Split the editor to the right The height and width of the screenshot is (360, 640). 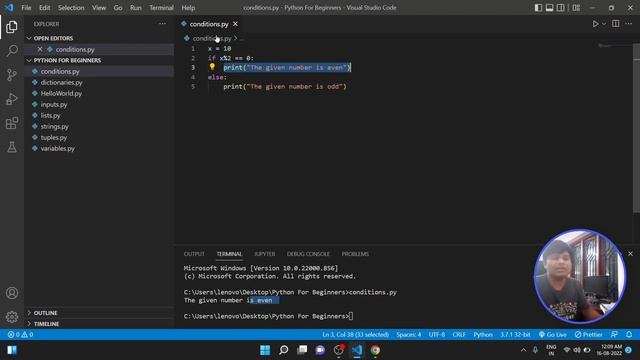pyautogui.click(x=616, y=24)
